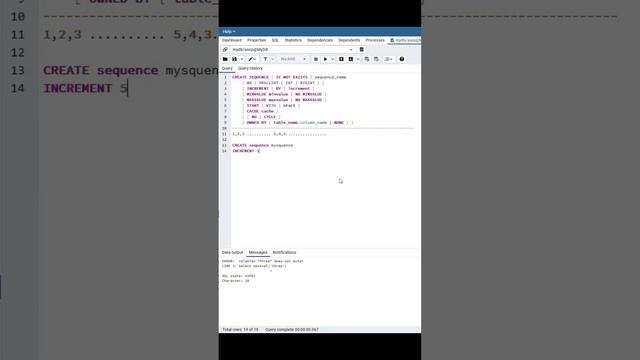This screenshot has height=360, width=640.
Task: Select the Query History tab
Action: coord(250,69)
